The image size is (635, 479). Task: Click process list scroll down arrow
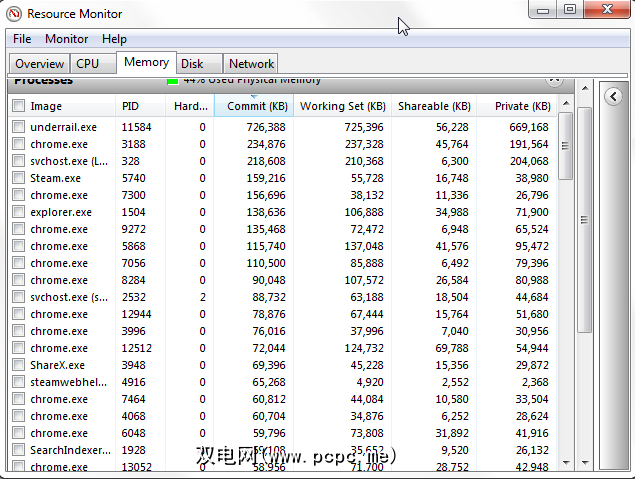(x=566, y=462)
